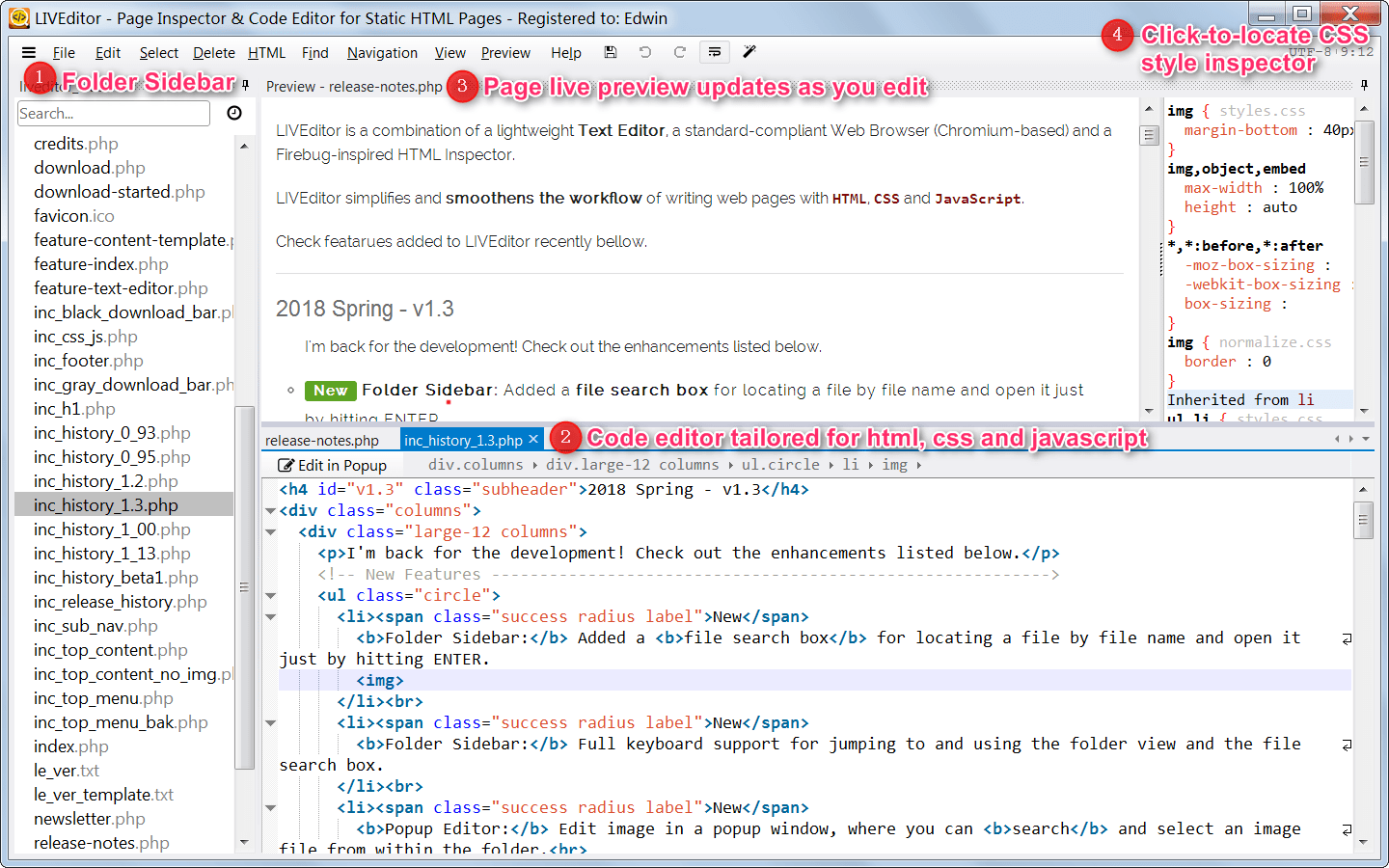Screen dimensions: 1389x868
Task: Open the Find menu
Action: coord(314,53)
